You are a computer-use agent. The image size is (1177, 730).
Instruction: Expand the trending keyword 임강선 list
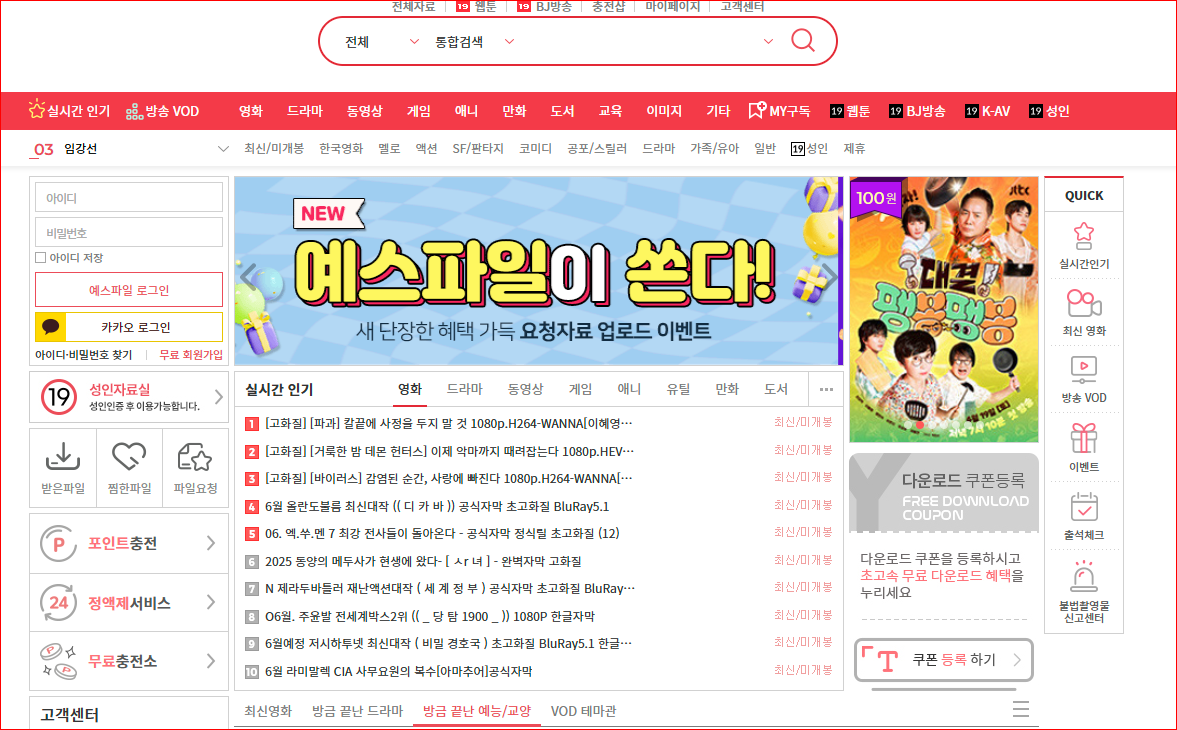point(223,149)
